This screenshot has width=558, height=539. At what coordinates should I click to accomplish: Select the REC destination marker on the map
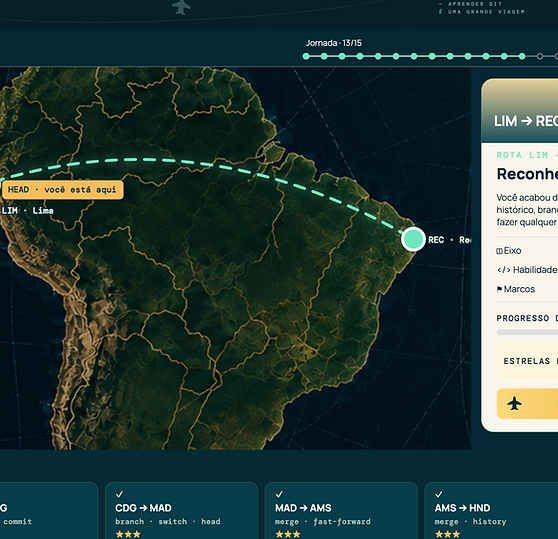413,239
